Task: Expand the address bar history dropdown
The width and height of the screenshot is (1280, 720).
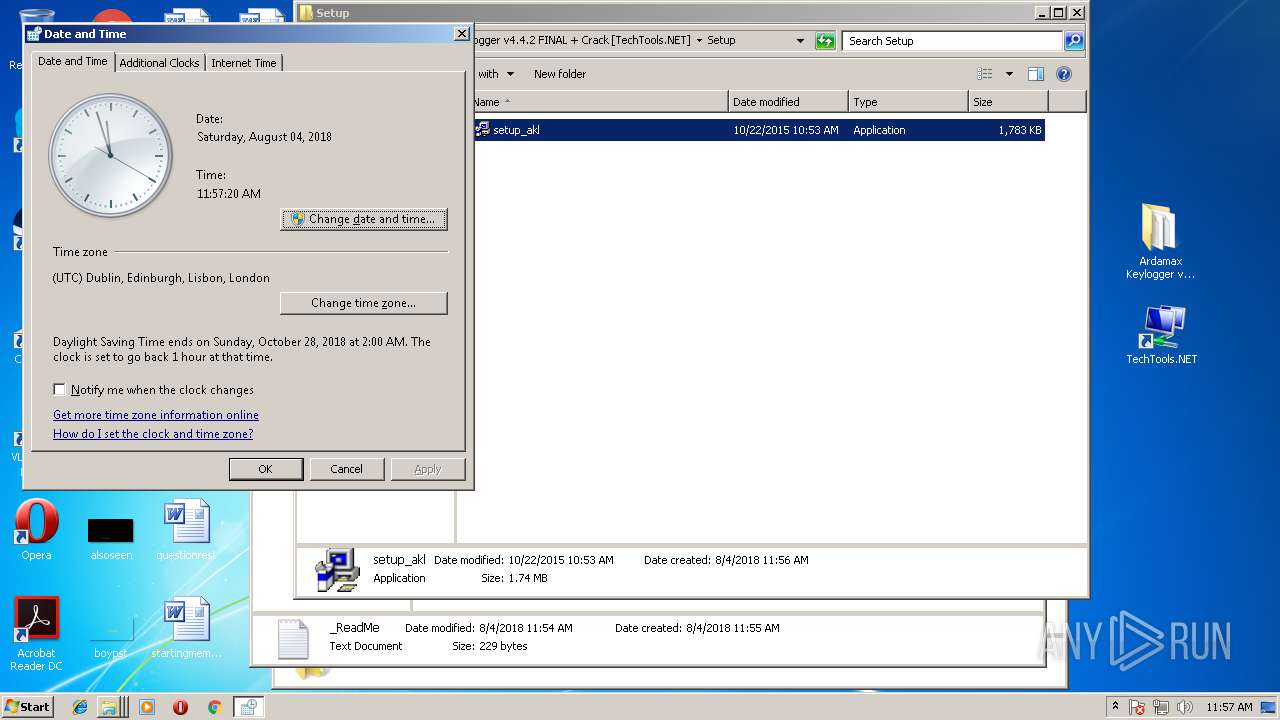Action: click(x=800, y=41)
